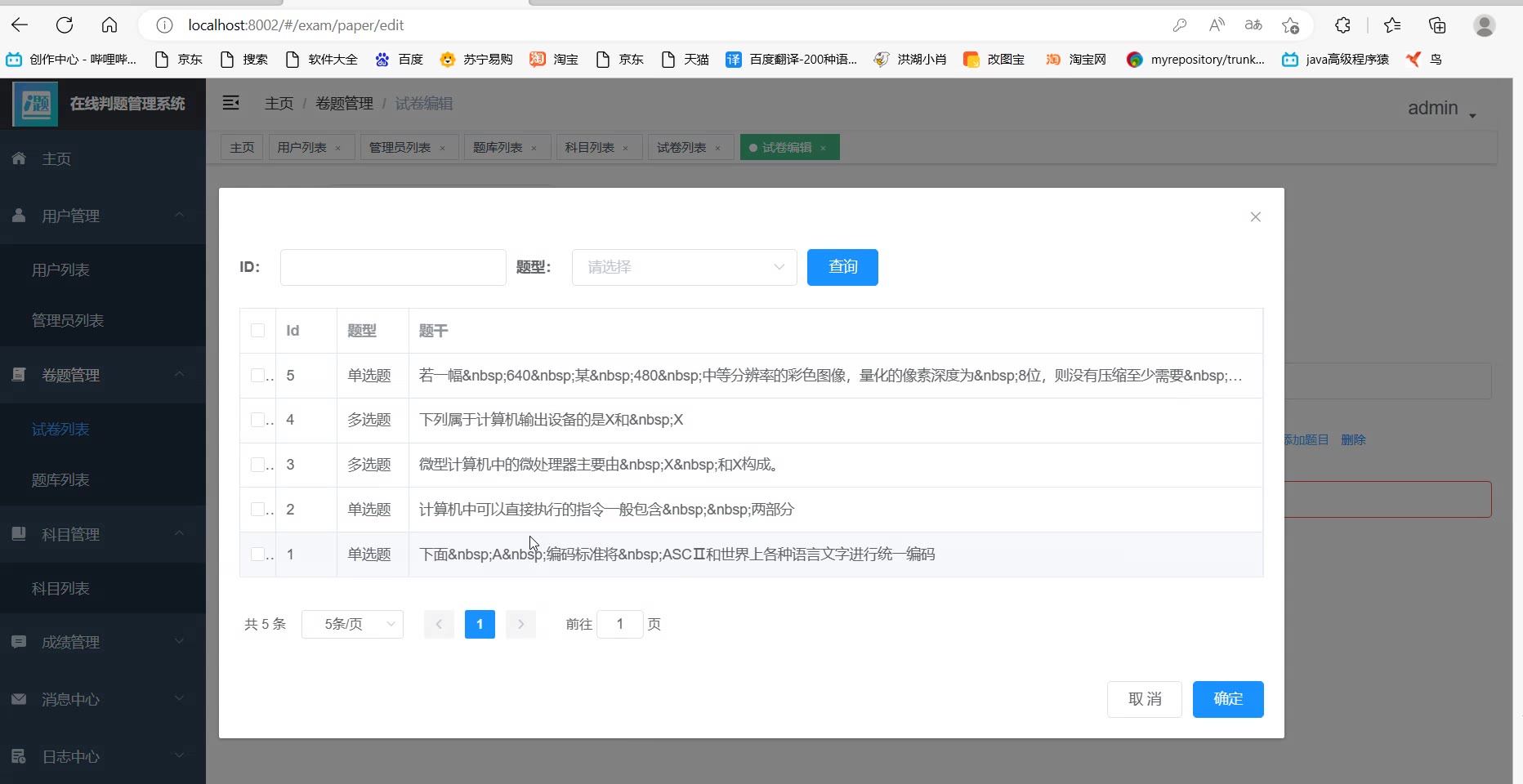The image size is (1523, 784).
Task: Check the row with Id 1
Action: (x=257, y=555)
